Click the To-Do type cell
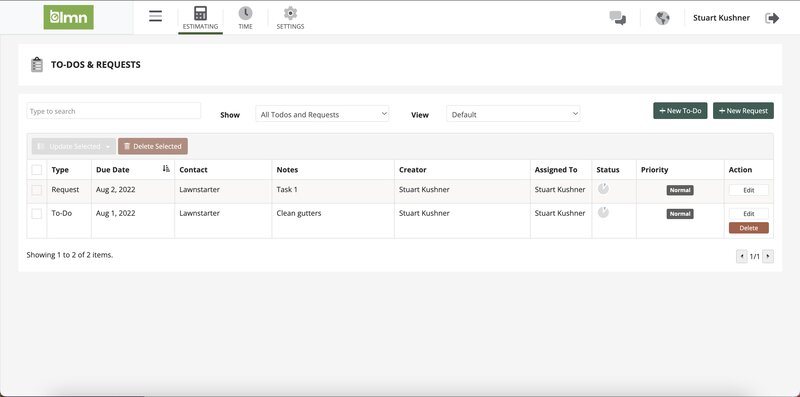 pos(62,213)
